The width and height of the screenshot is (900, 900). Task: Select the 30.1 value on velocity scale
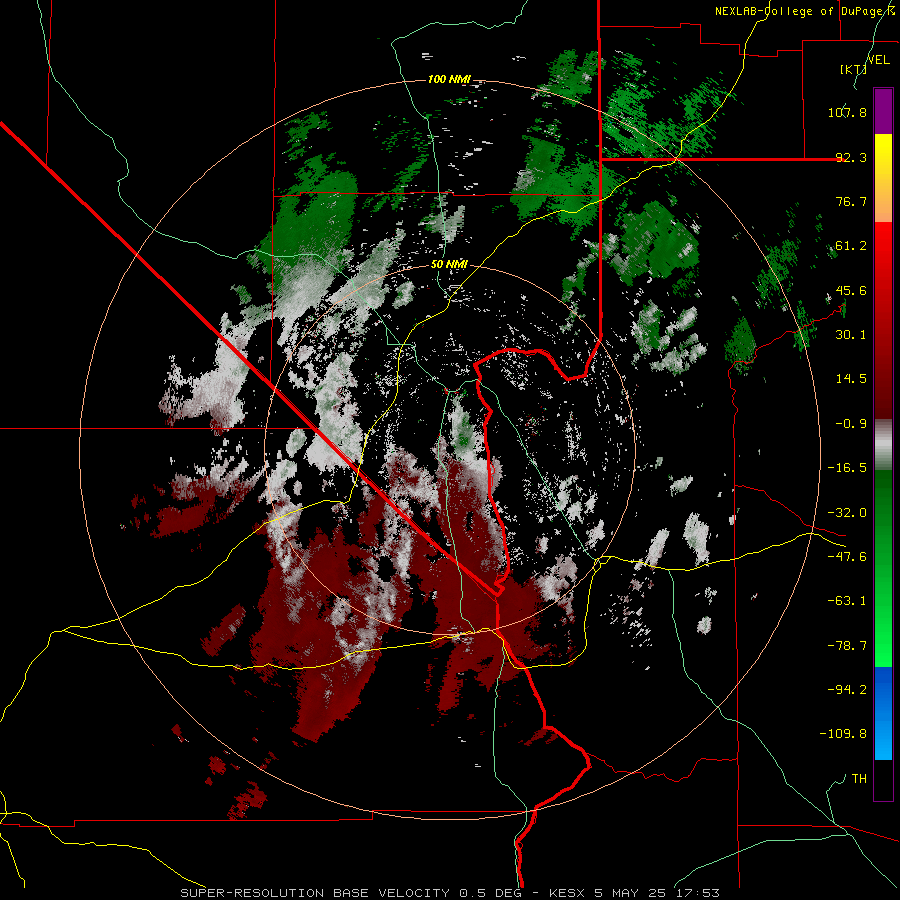[x=851, y=335]
